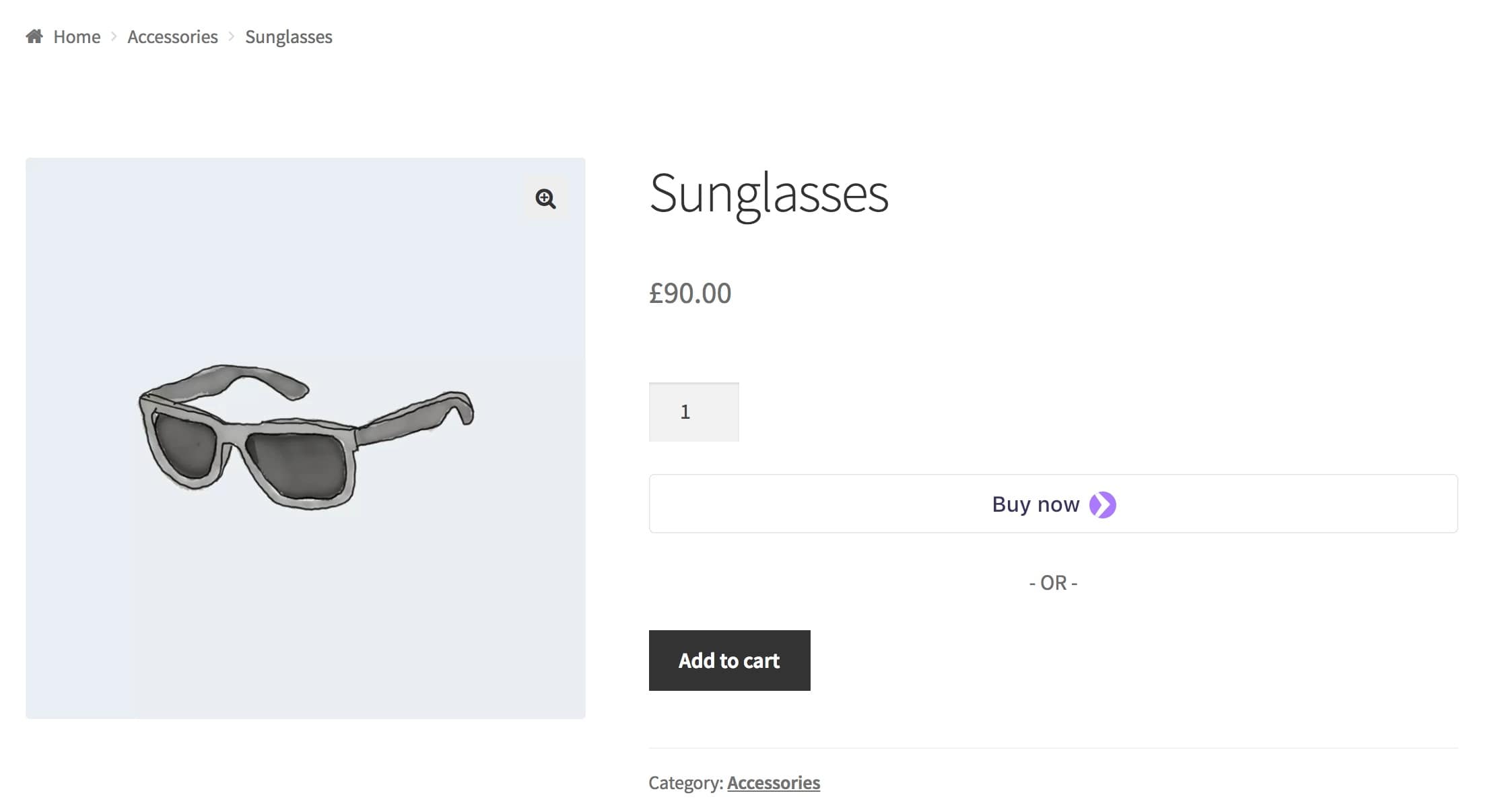Go to Home via the breadcrumb link
The width and height of the screenshot is (1496, 812).
point(77,37)
